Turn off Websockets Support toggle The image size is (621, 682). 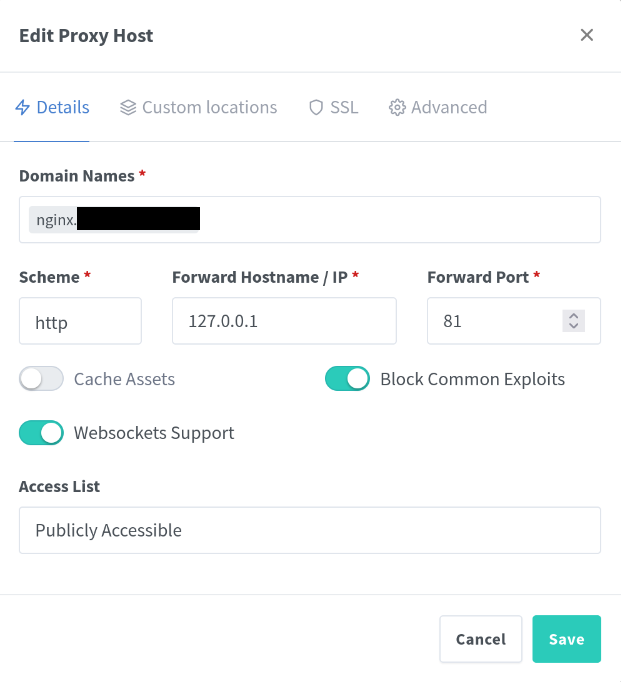[41, 433]
